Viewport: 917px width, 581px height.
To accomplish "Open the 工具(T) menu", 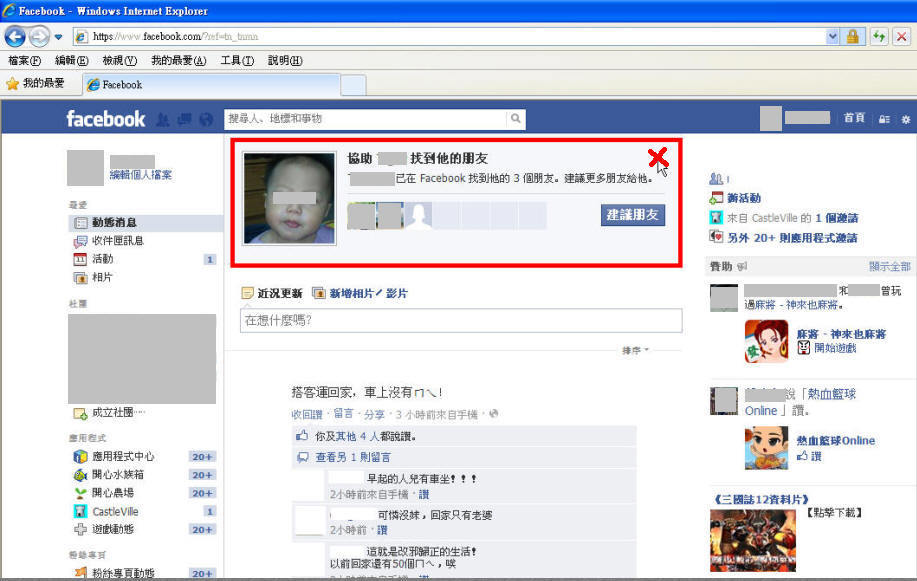I will 237,60.
